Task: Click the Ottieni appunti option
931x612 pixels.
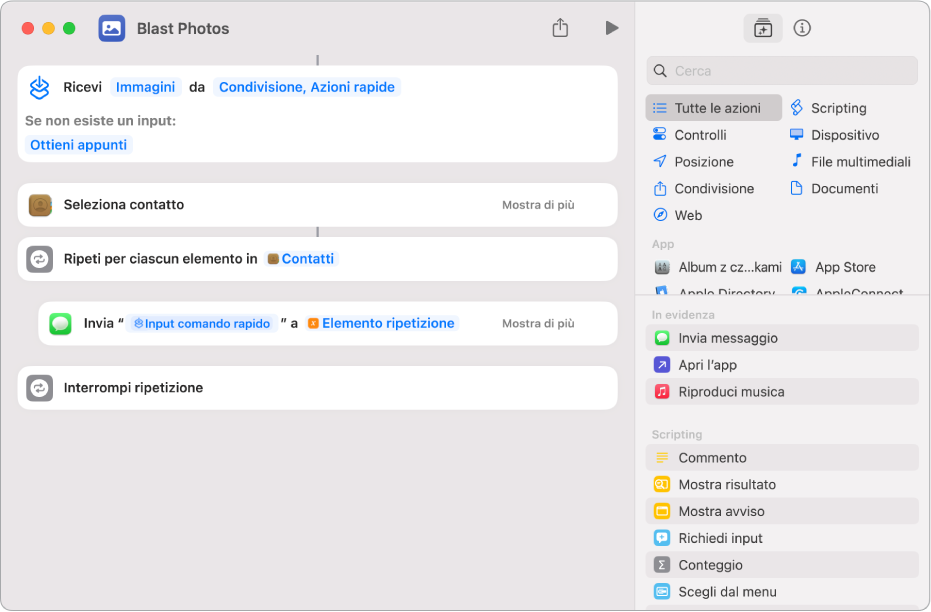Action: [x=79, y=145]
